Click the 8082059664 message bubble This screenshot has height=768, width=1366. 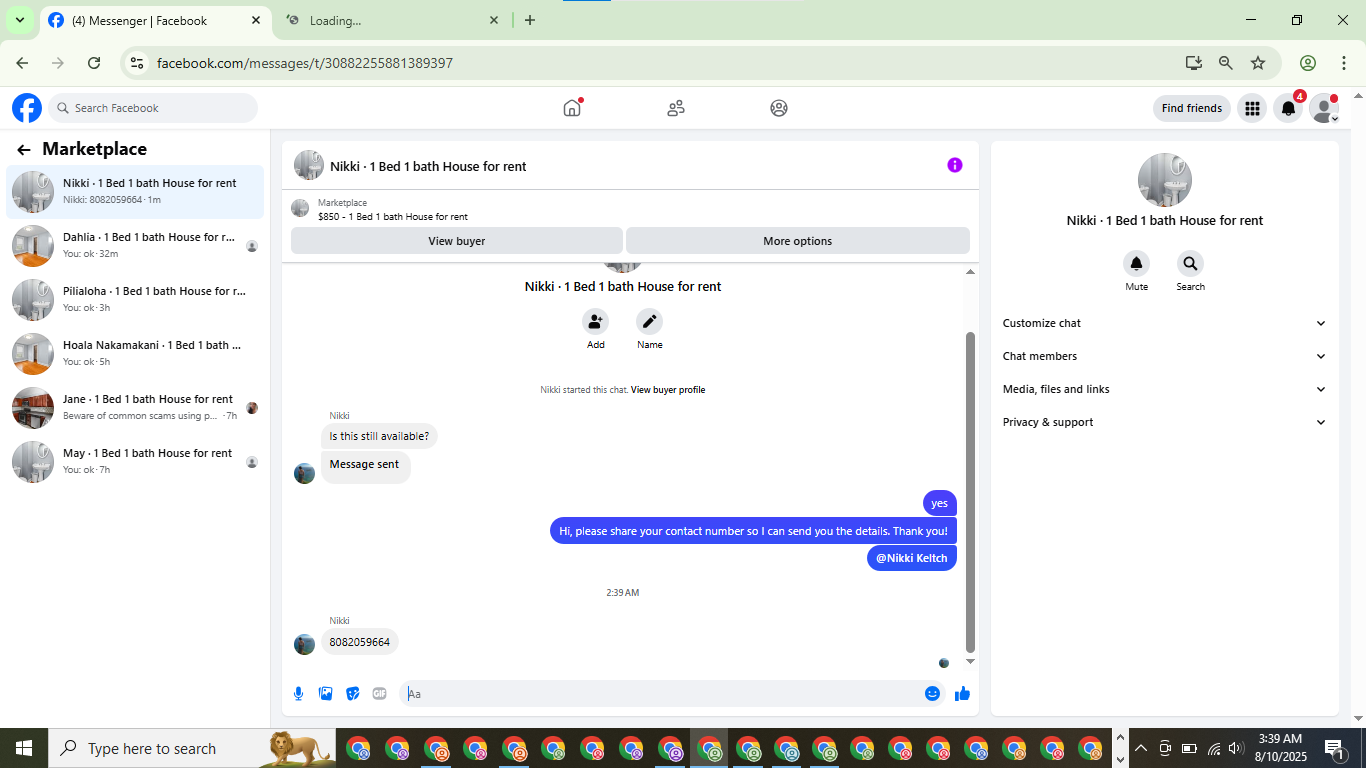[360, 642]
